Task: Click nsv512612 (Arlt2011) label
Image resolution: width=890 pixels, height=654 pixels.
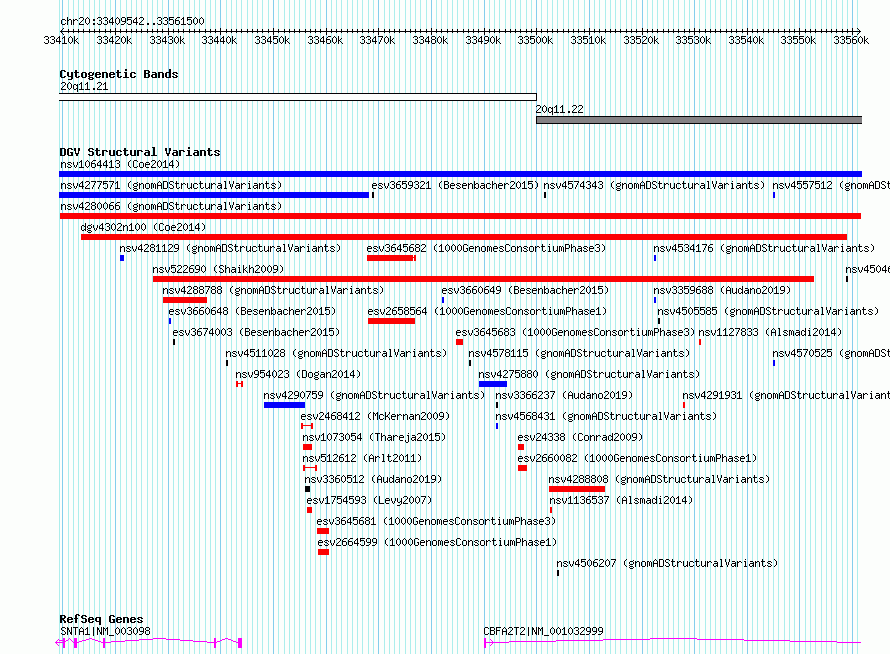Action: pos(362,459)
